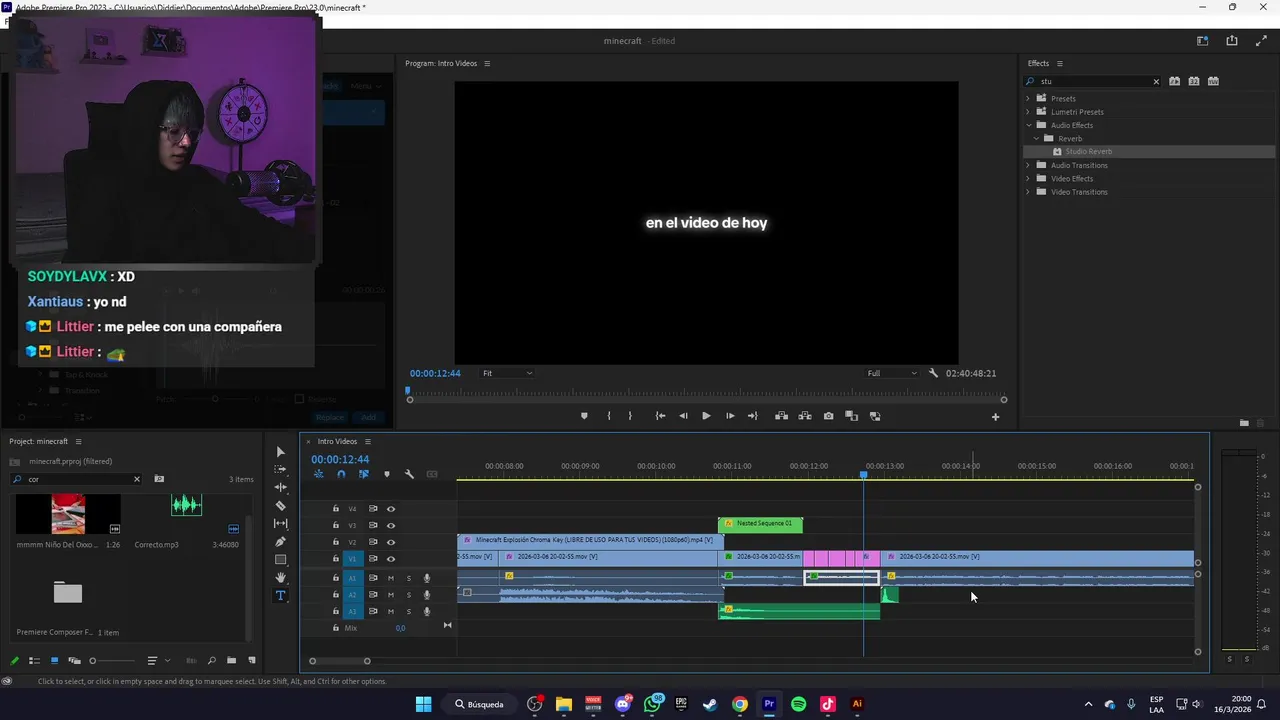Screen dimensions: 1280x720
Task: Select the Selection tool arrow
Action: click(x=280, y=452)
